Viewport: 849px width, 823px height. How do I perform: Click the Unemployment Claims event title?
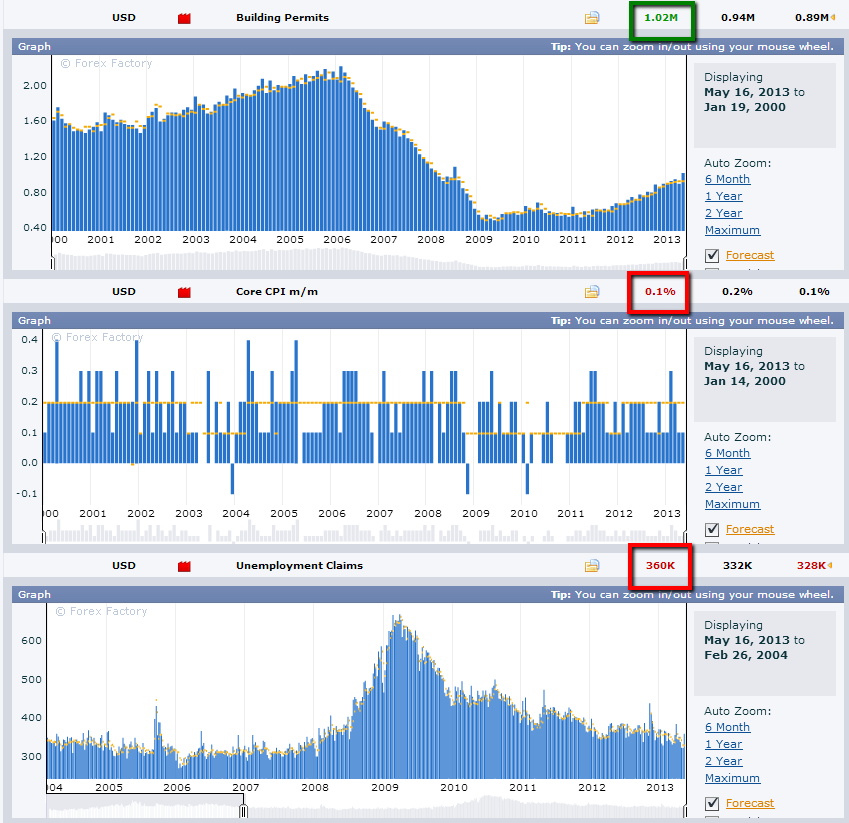click(299, 565)
